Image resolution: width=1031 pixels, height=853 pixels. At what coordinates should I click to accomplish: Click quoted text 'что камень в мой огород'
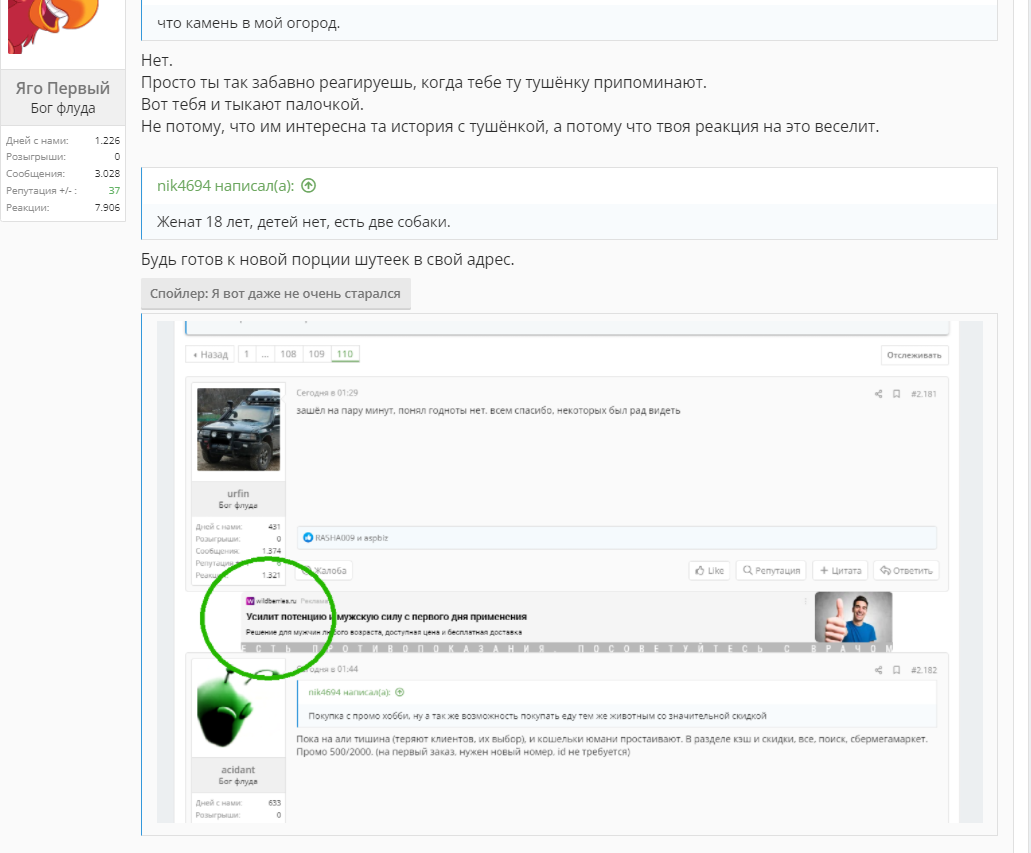249,23
